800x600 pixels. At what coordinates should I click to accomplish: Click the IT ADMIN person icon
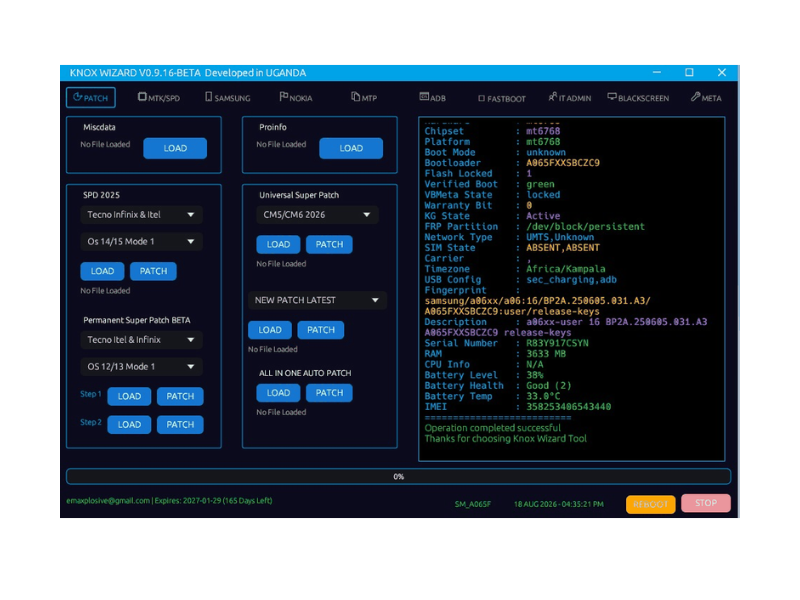click(553, 96)
